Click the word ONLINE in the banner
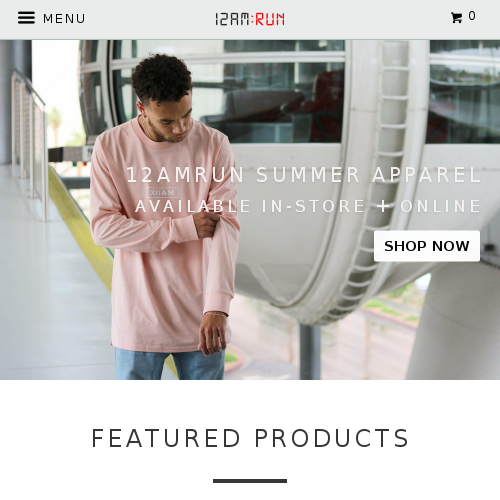Screen dimensions: 500x500 pos(440,206)
